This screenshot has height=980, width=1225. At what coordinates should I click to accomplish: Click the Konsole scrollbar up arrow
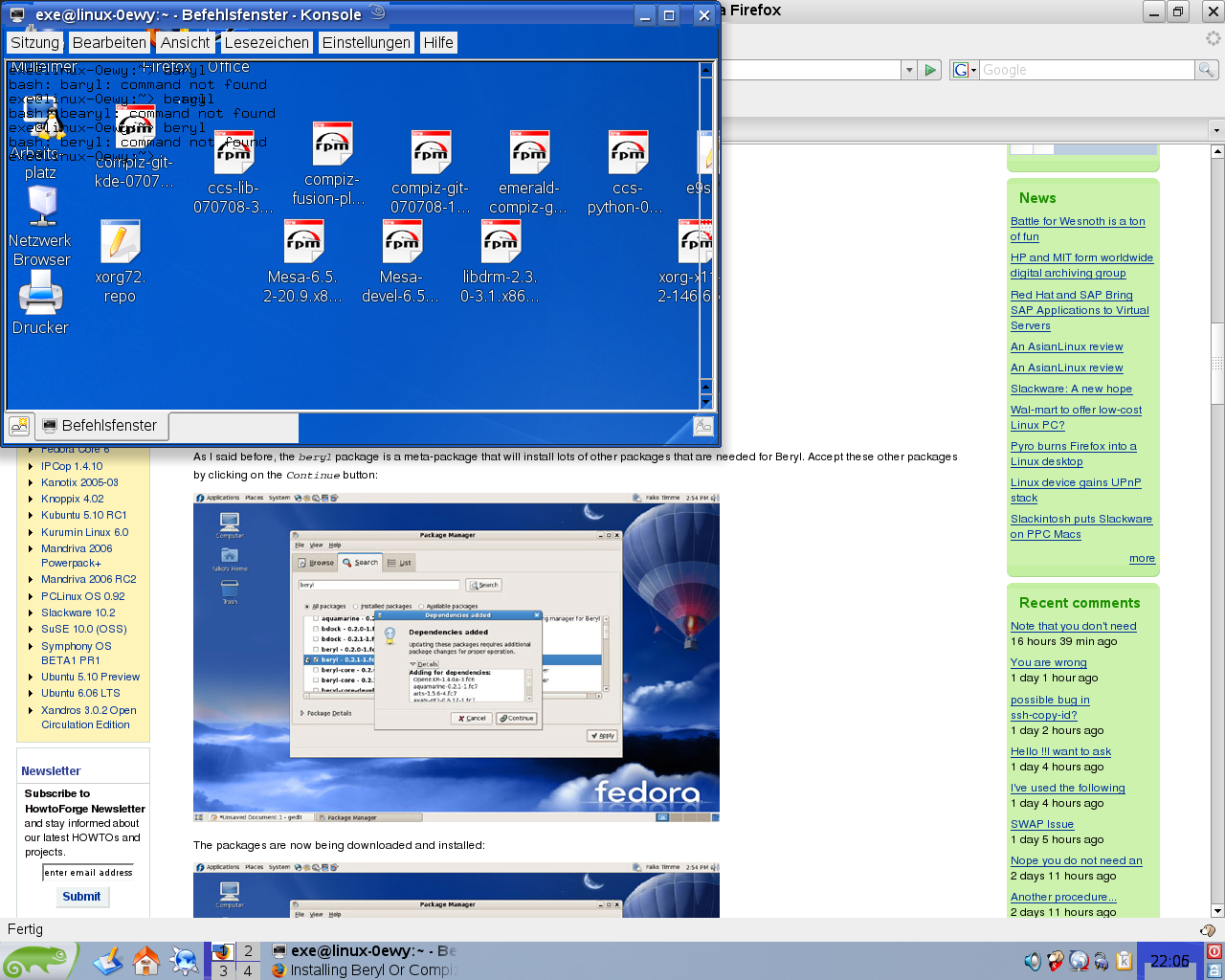point(706,70)
